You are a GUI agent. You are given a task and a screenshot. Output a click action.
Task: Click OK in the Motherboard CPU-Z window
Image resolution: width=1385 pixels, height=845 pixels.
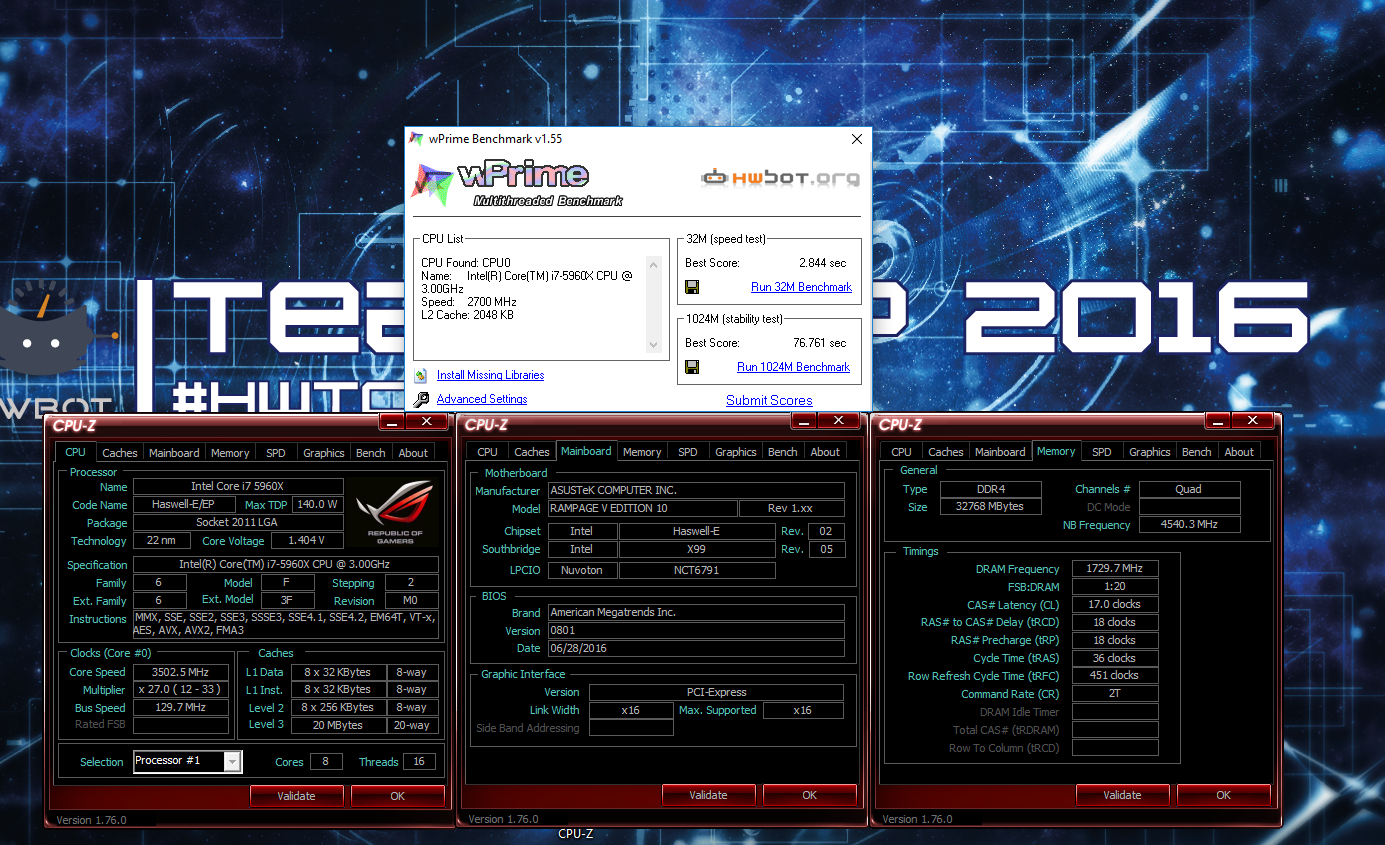coord(810,795)
